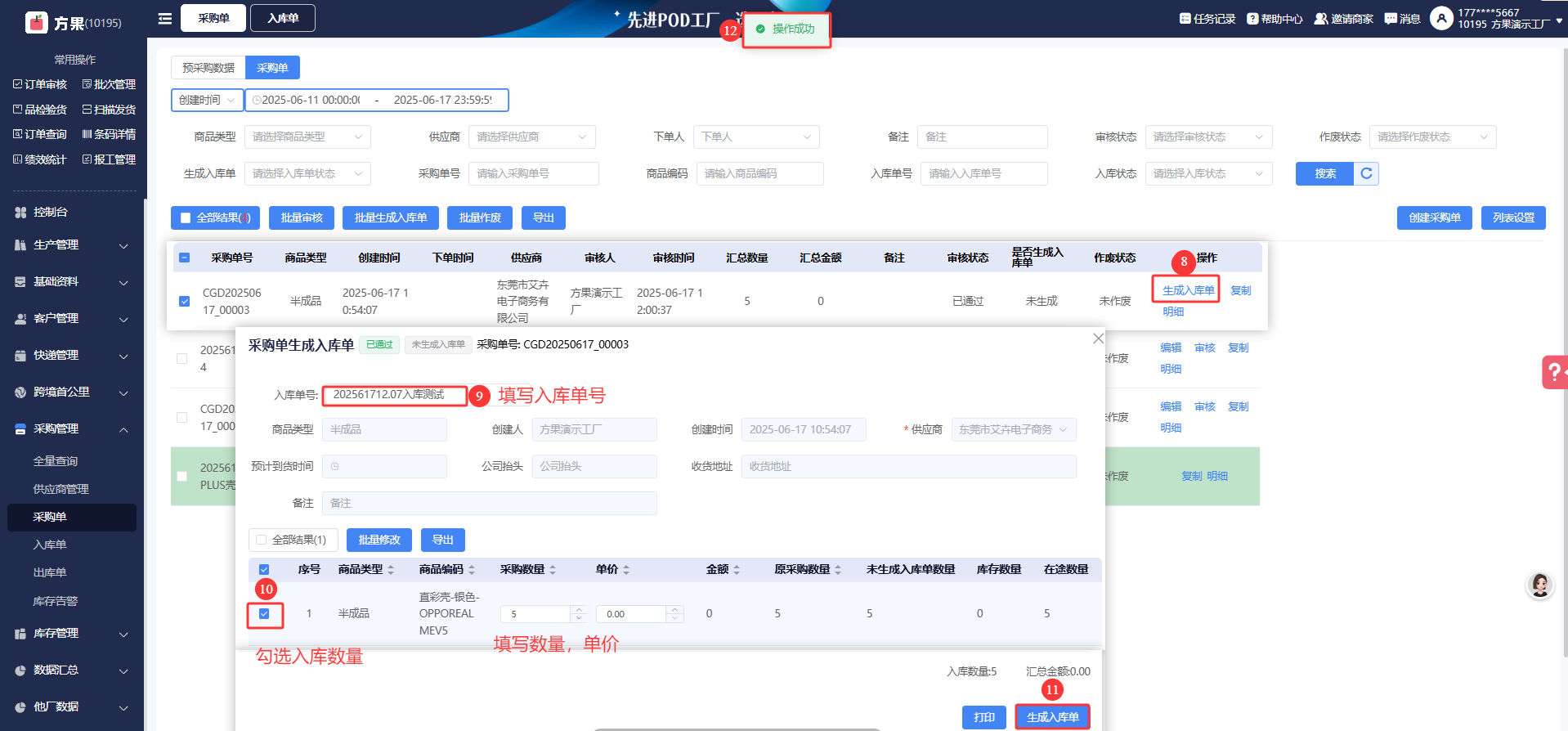Click the 生成入库单 button in dialog footer

tap(1052, 717)
